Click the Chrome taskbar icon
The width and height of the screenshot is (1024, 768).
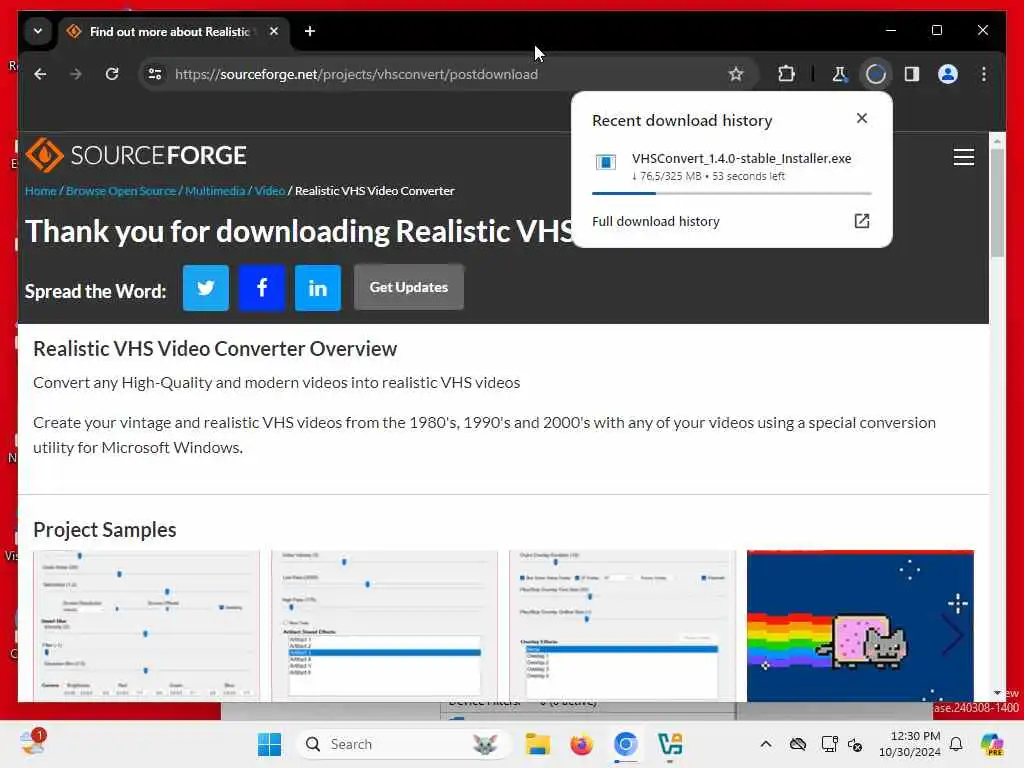click(x=626, y=744)
